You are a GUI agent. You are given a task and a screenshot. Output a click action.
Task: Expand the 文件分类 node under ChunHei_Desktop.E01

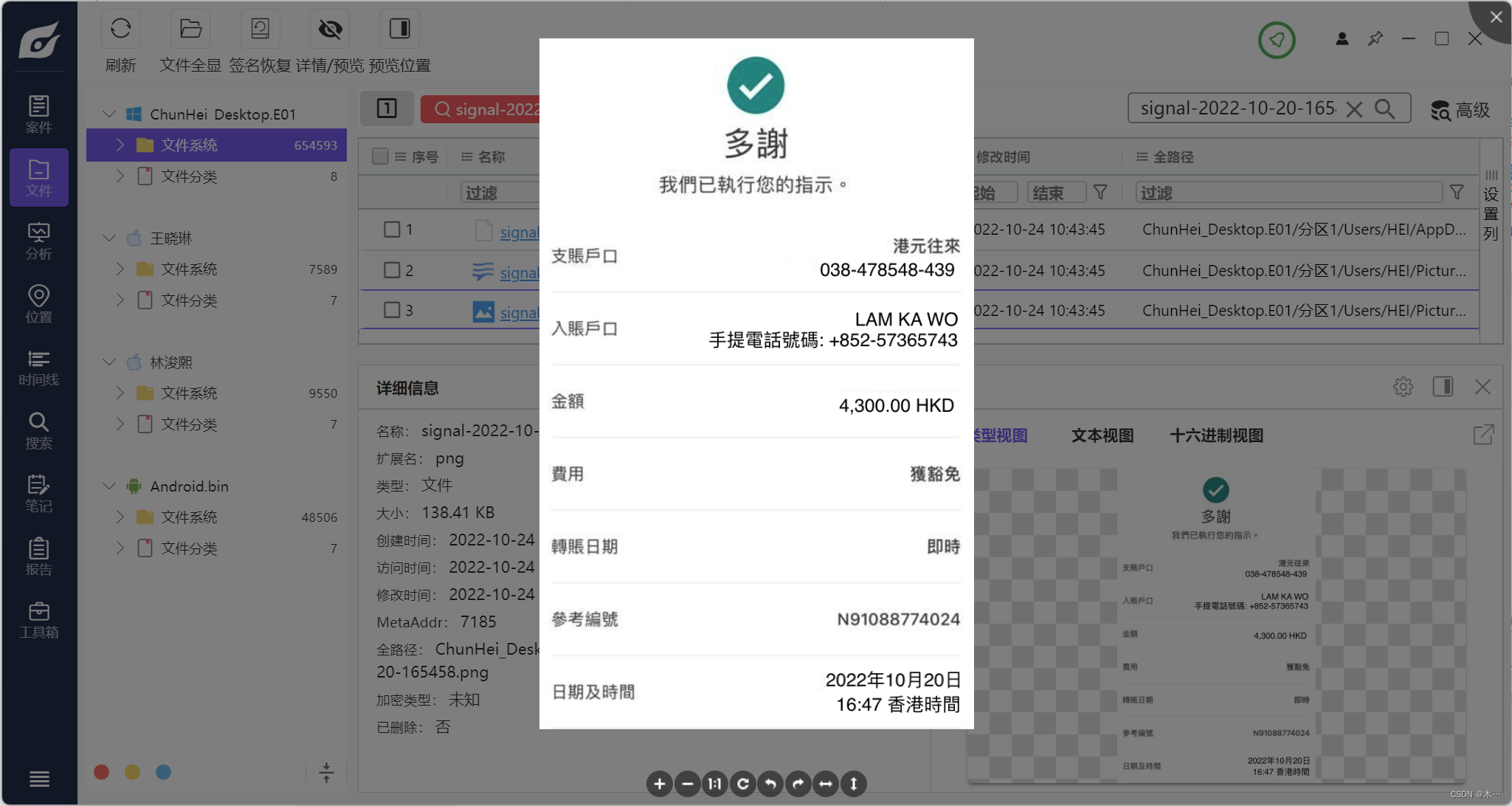(x=120, y=176)
